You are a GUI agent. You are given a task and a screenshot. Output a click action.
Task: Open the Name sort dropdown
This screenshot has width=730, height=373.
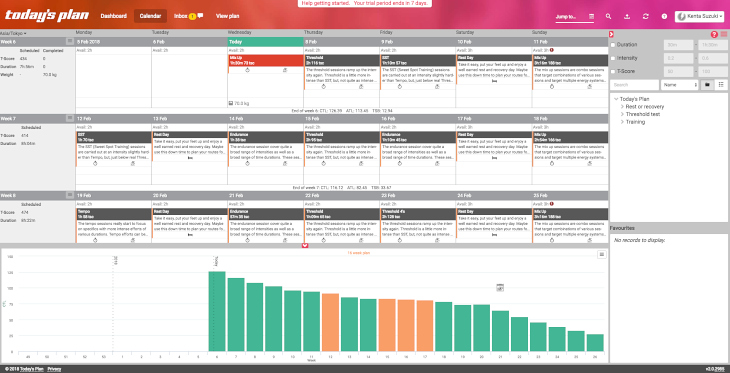coord(680,85)
